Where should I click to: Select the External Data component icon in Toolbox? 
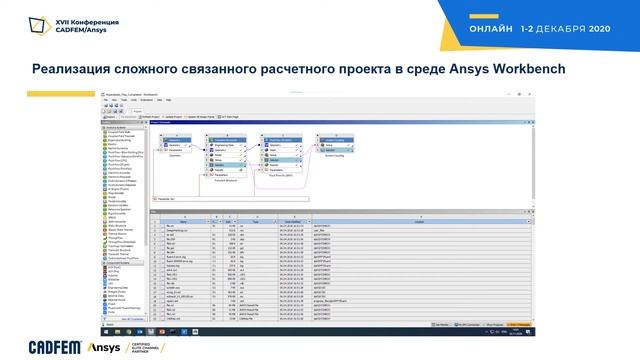coord(105,296)
